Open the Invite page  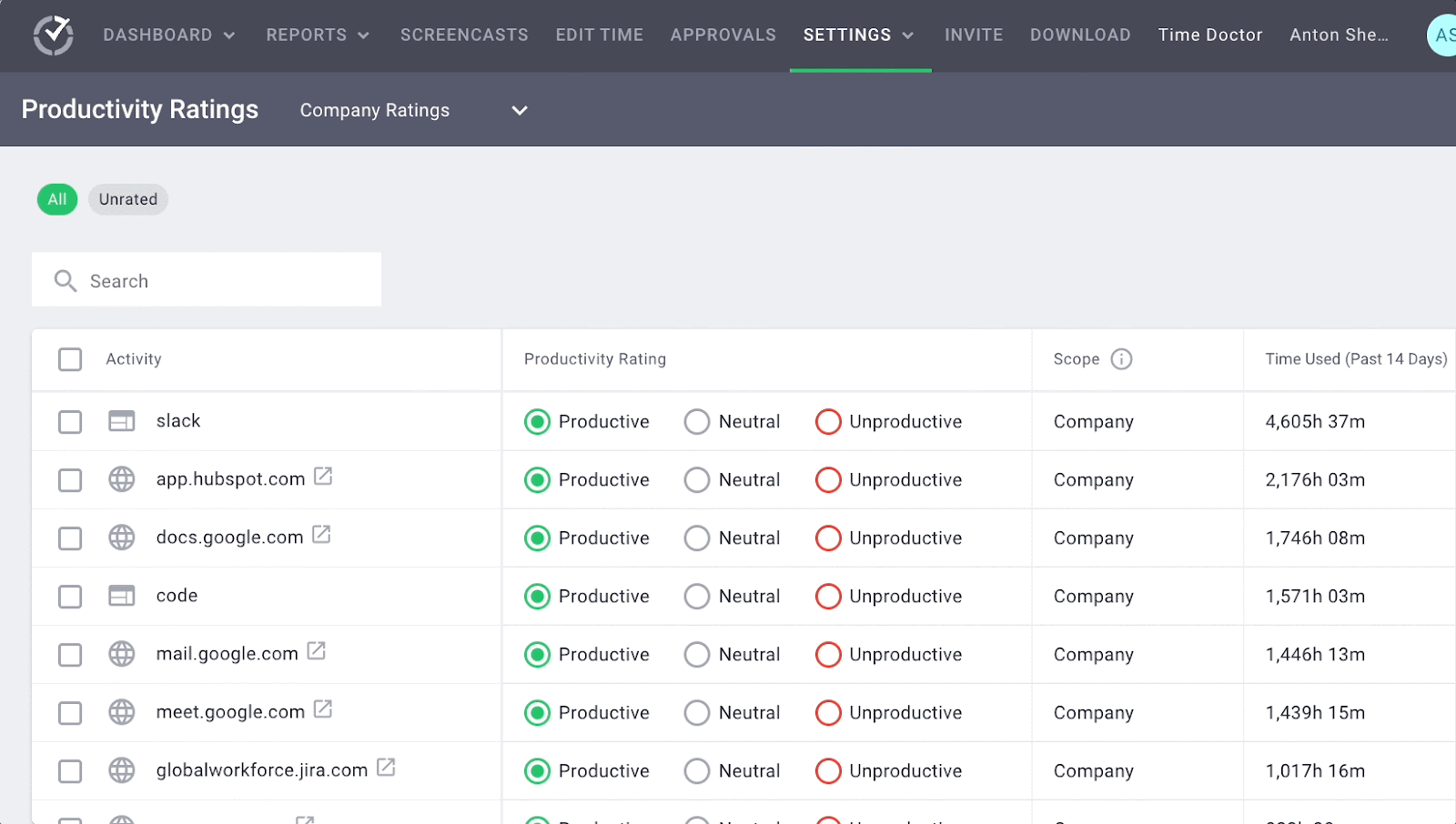974,35
